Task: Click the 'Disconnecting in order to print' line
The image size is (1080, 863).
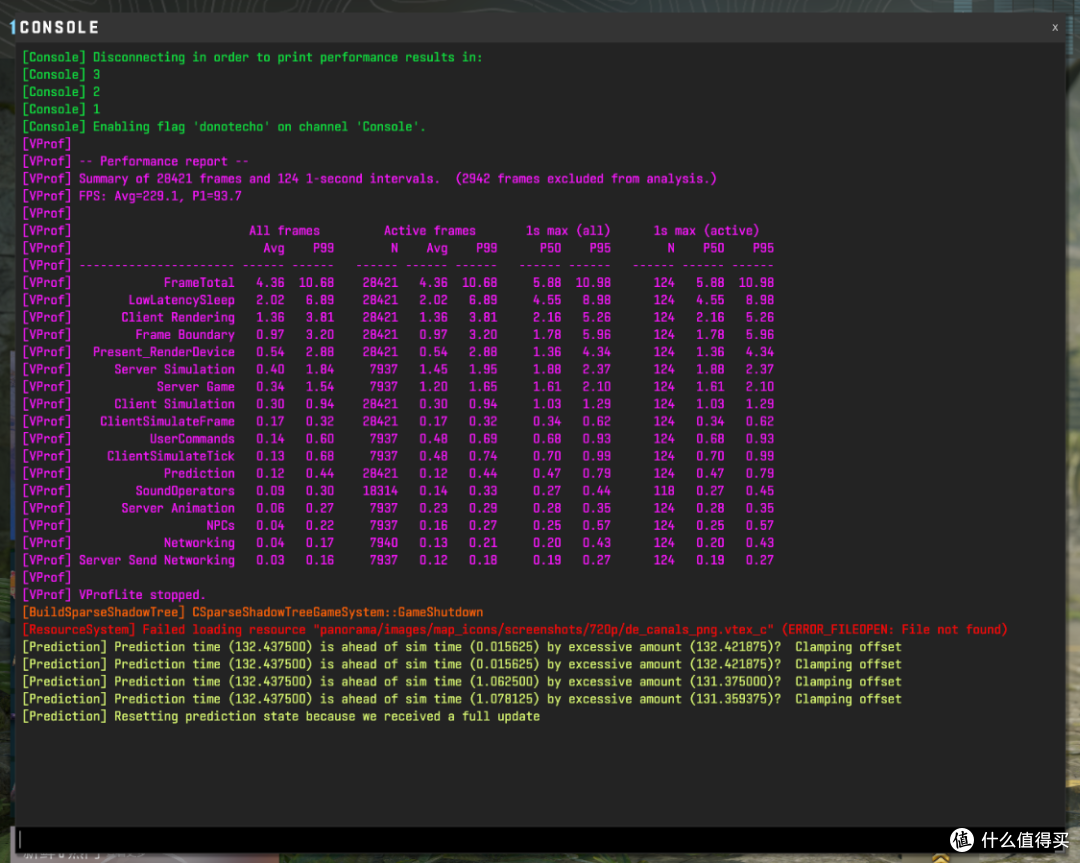Action: (252, 57)
